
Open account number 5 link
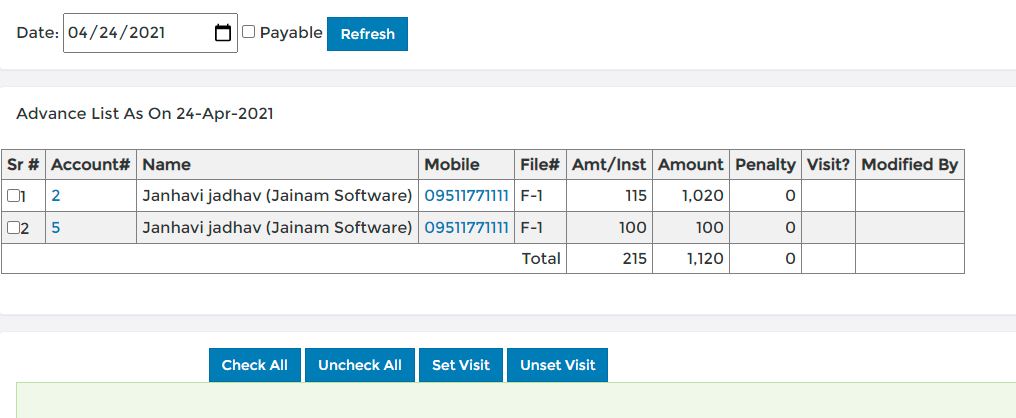pos(56,227)
